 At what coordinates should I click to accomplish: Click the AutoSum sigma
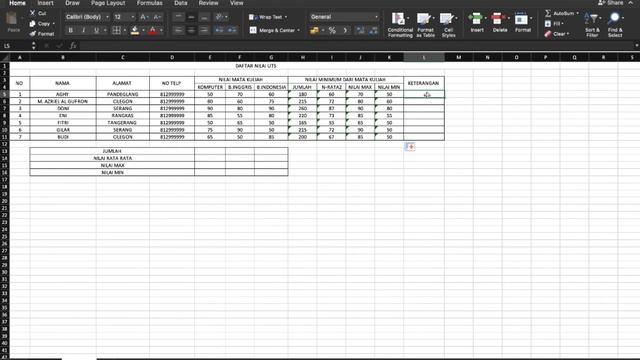548,13
